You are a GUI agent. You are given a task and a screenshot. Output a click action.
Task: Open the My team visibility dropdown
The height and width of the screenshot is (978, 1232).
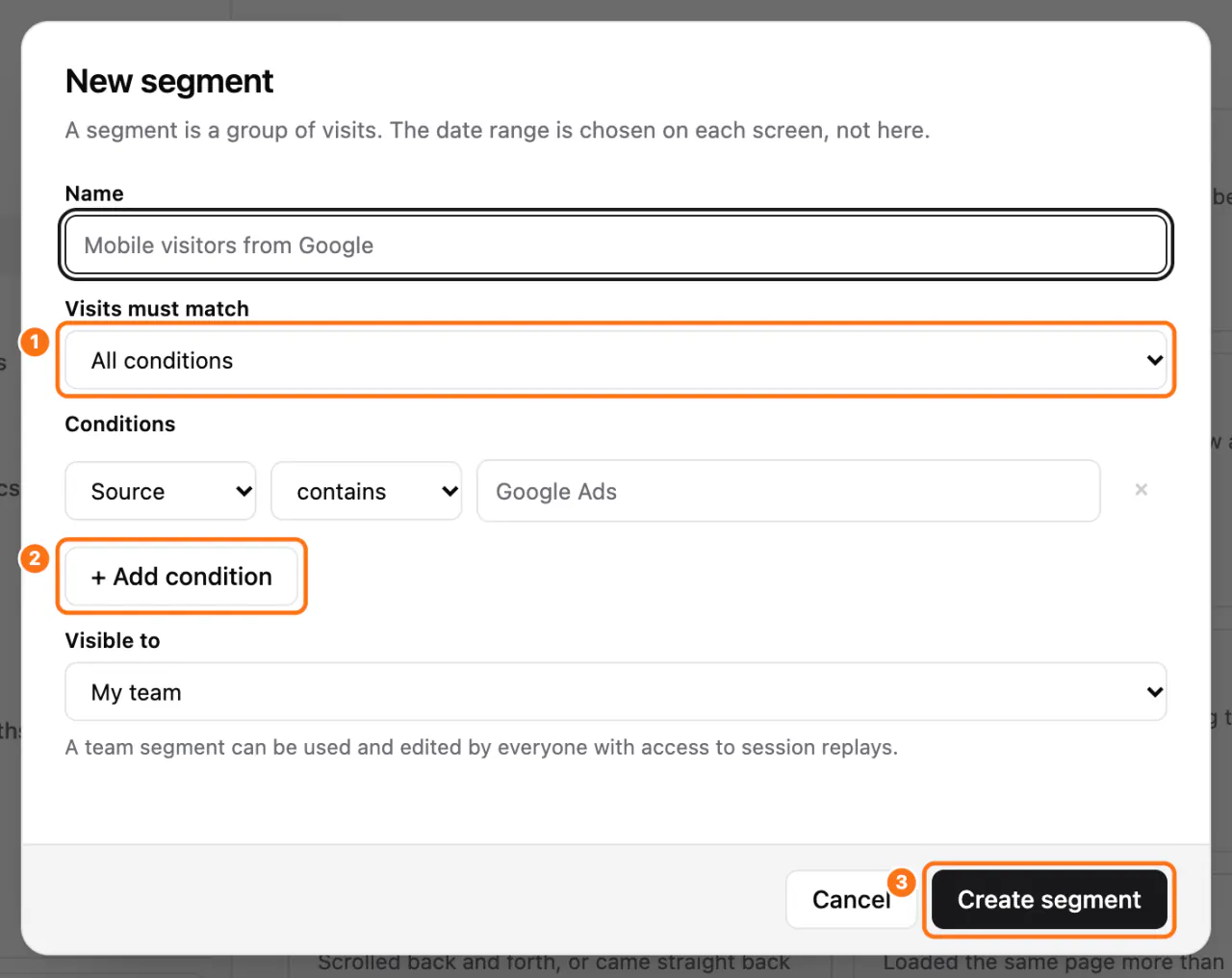pyautogui.click(x=616, y=692)
